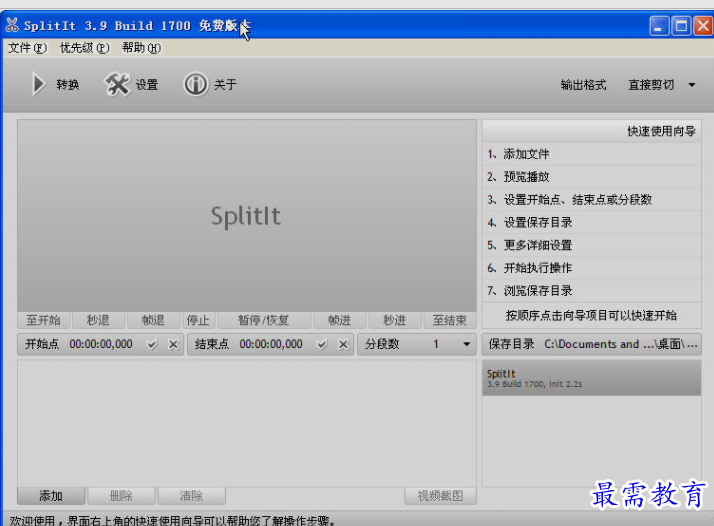This screenshot has height=526, width=714.
Task: Clear the 结束点 with its X icon
Action: pyautogui.click(x=343, y=345)
